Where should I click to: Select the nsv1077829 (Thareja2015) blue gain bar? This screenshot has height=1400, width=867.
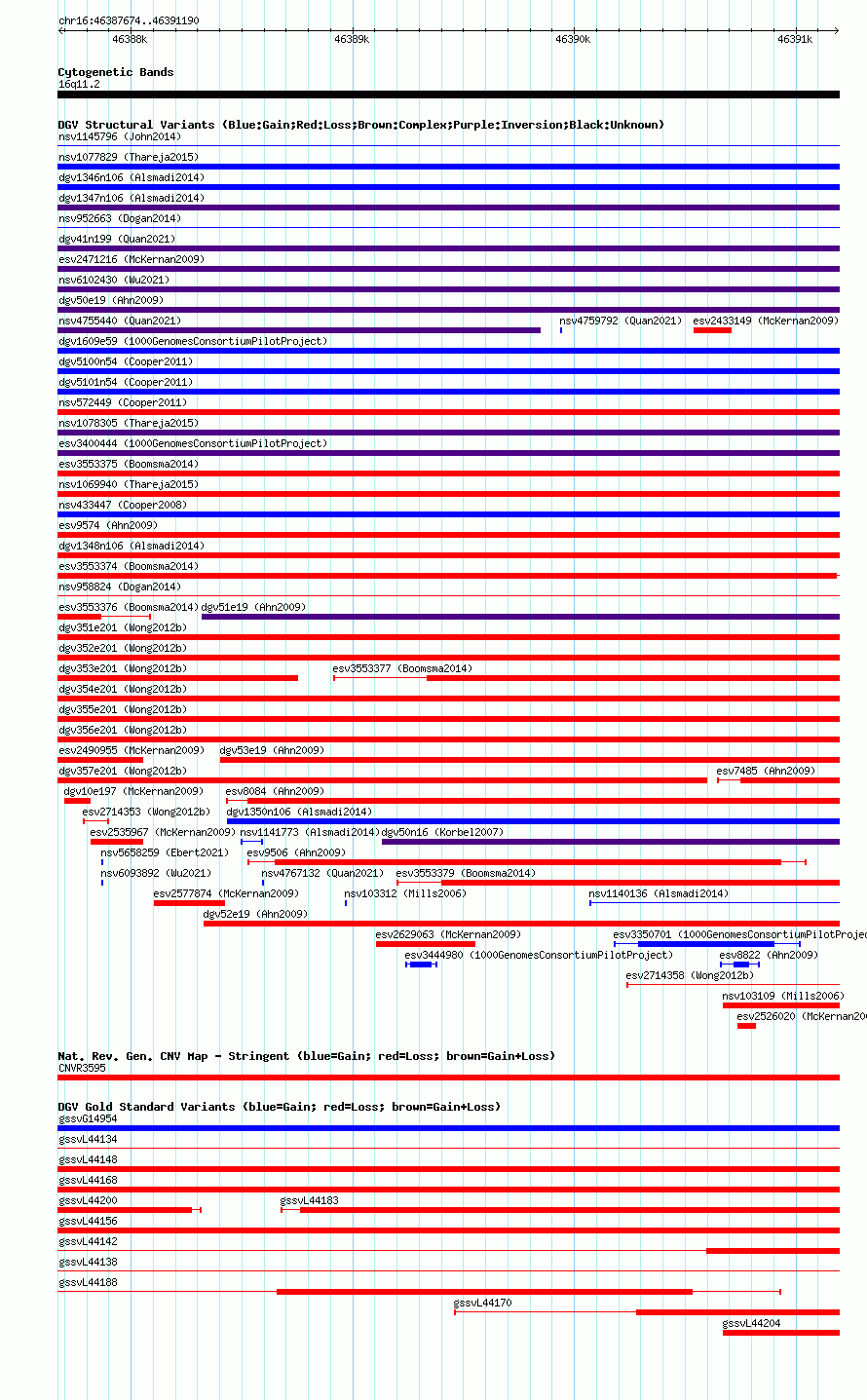[448, 167]
